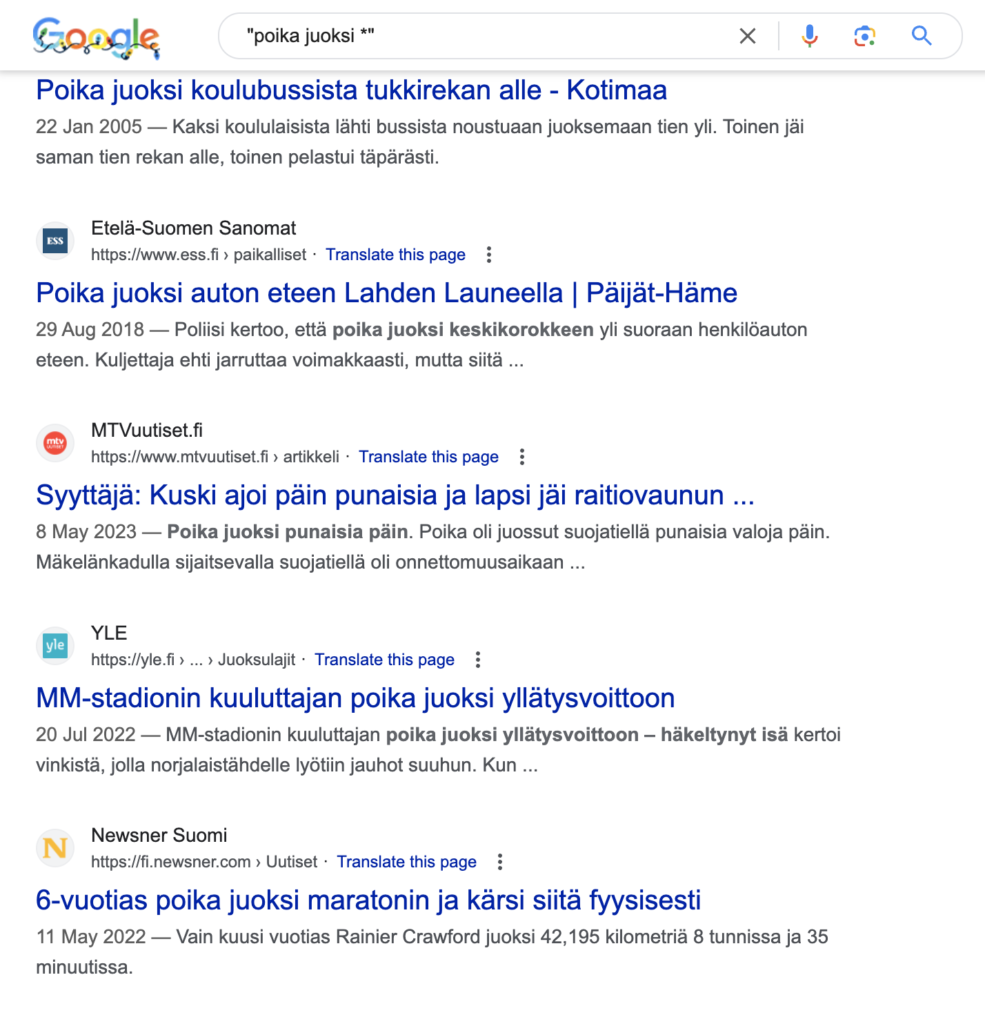Focus the search input field
Screen dimensions: 985x1024
click(480, 37)
